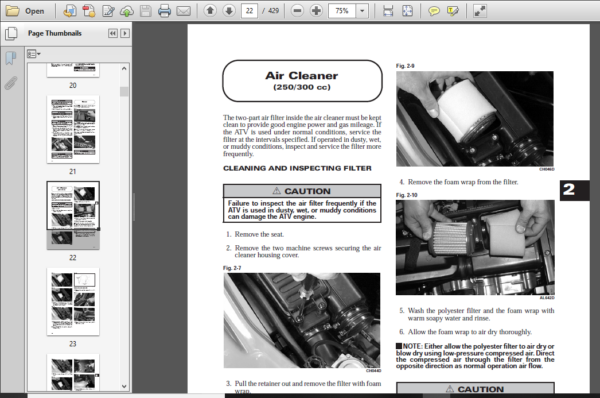Open the zoom level dropdown arrow
Viewport: 600px width, 398px height.
click(x=362, y=11)
